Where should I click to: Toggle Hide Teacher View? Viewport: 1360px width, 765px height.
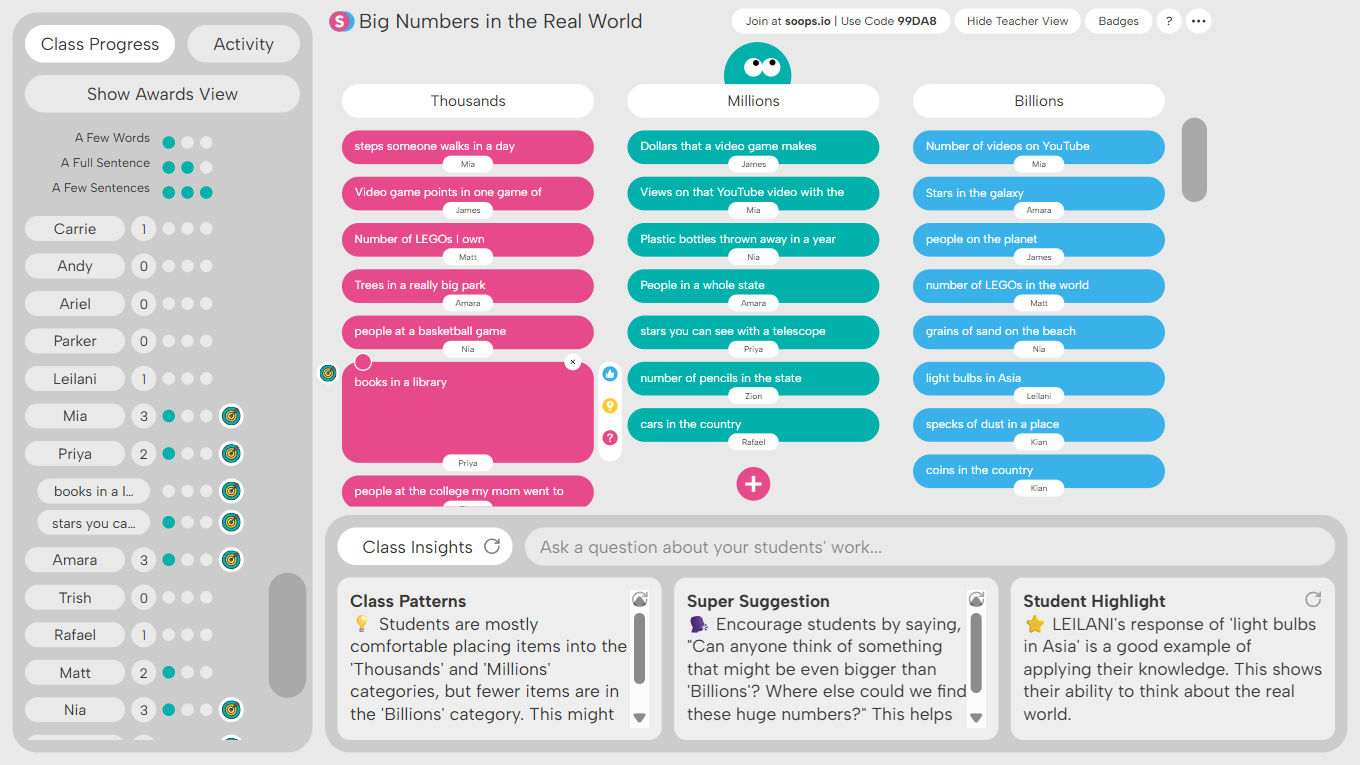pos(1017,20)
